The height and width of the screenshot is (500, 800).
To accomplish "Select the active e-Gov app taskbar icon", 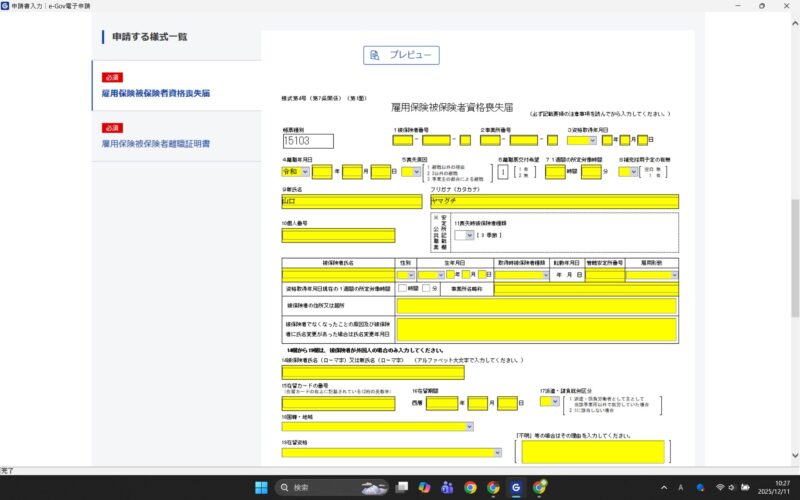I will tap(516, 488).
